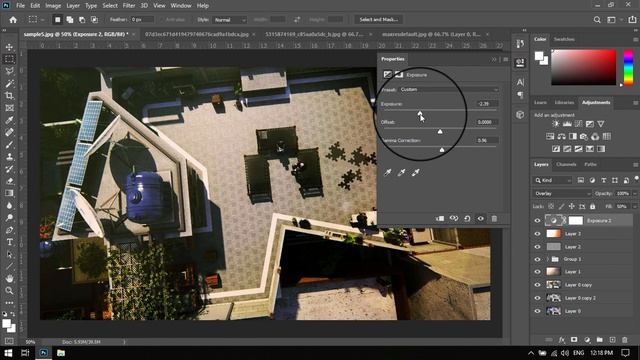Open the blend mode dropdown showing Overlay
Image resolution: width=640 pixels, height=360 pixels.
coord(562,193)
